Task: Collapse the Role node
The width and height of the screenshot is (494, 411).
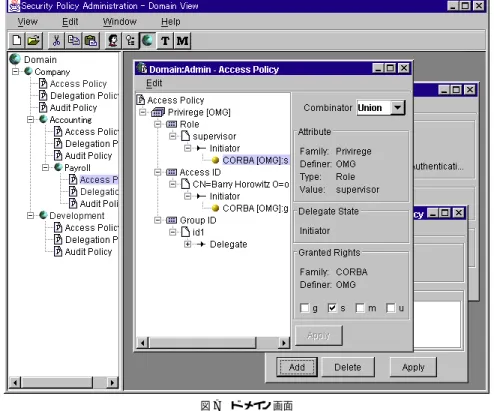Action: (x=158, y=124)
